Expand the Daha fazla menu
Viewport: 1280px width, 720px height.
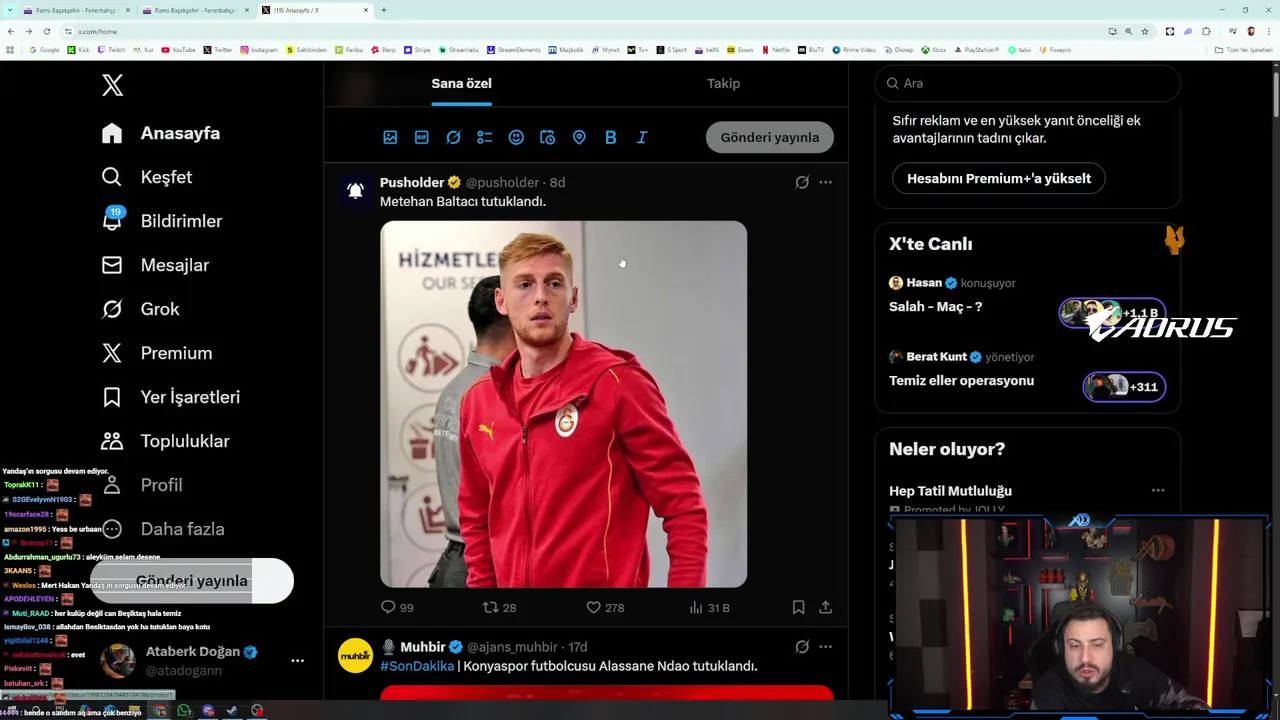point(163,529)
